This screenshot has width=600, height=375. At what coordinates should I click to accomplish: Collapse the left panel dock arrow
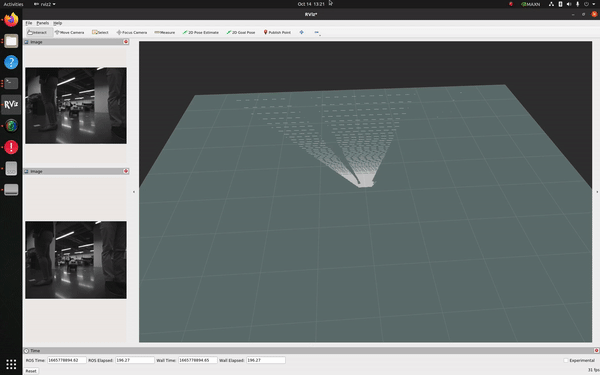pos(134,192)
